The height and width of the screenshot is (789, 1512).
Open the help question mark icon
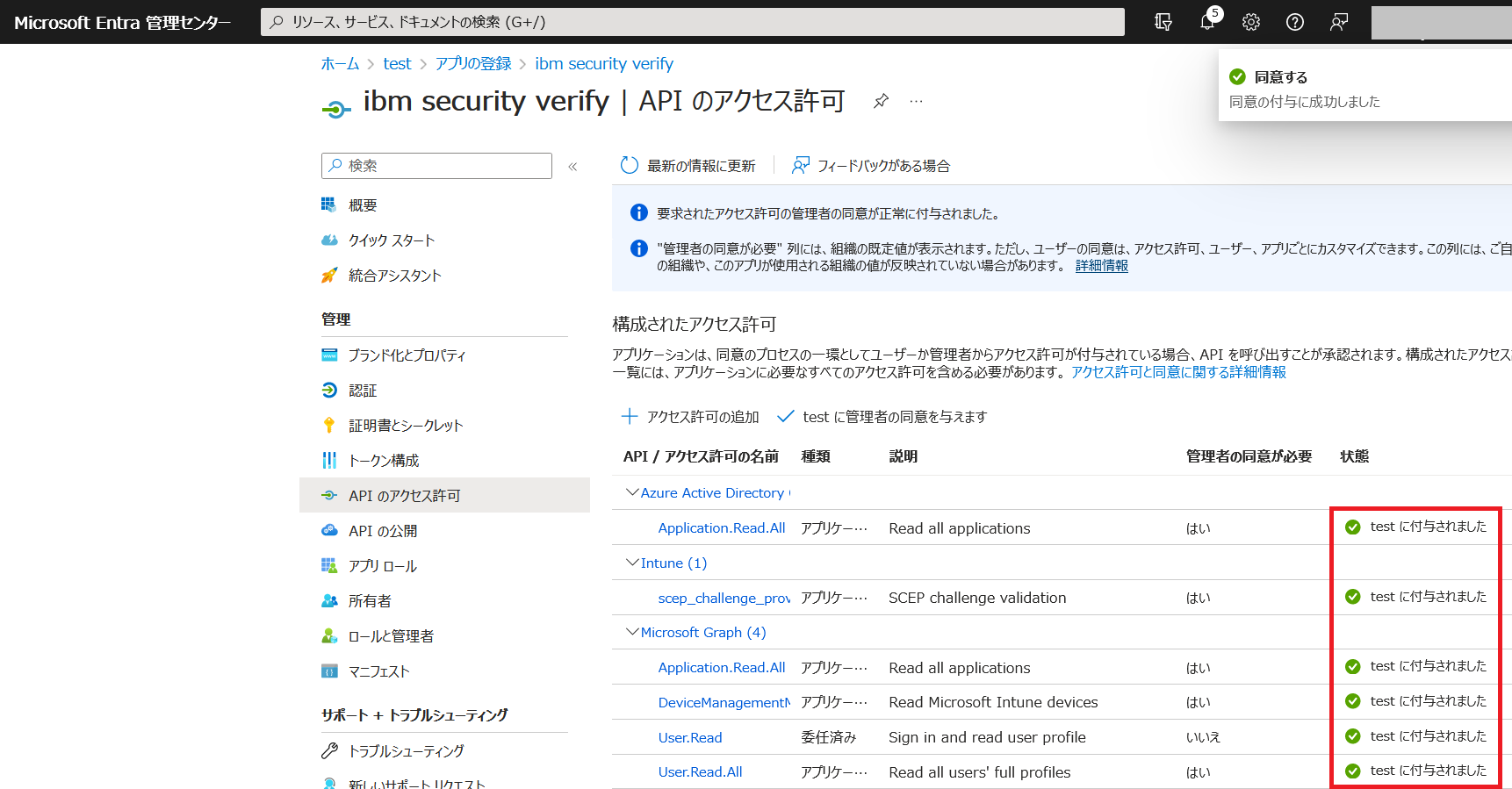[1295, 22]
